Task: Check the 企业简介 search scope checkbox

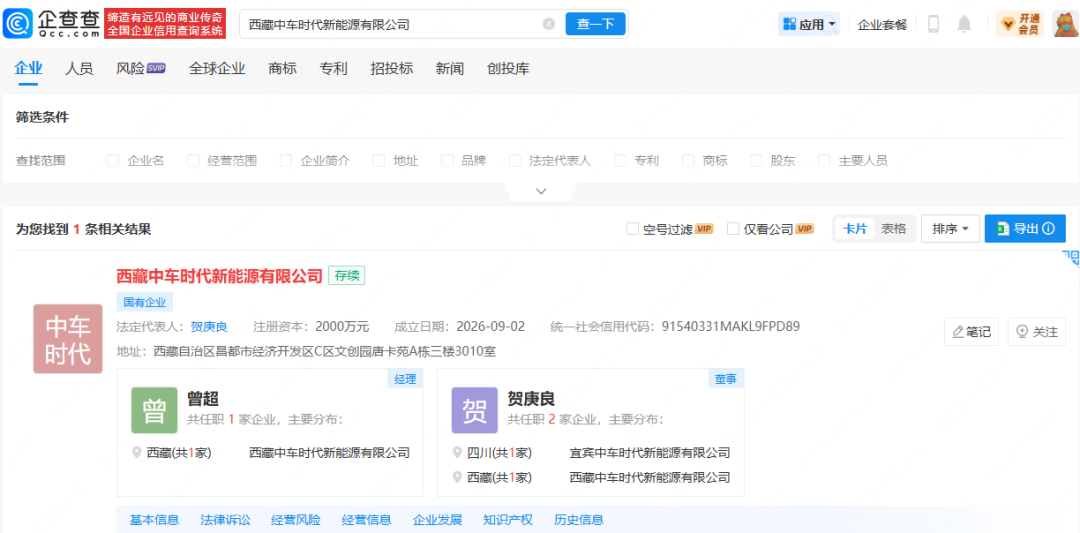Action: tap(286, 160)
